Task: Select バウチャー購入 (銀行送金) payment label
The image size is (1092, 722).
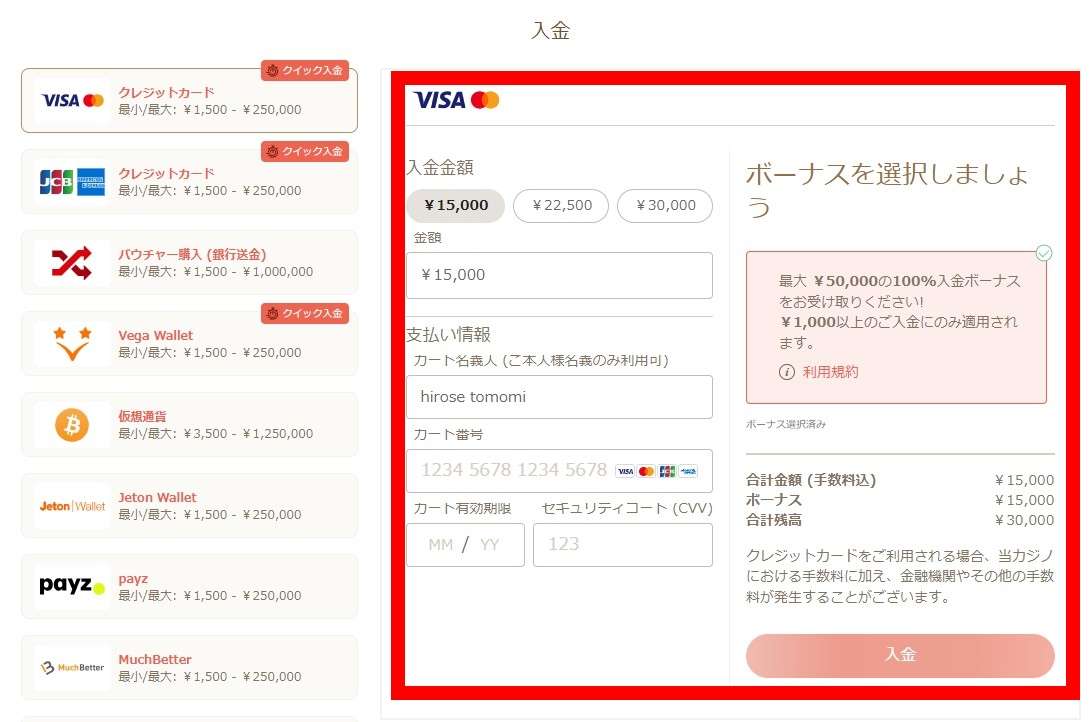Action: coord(192,254)
